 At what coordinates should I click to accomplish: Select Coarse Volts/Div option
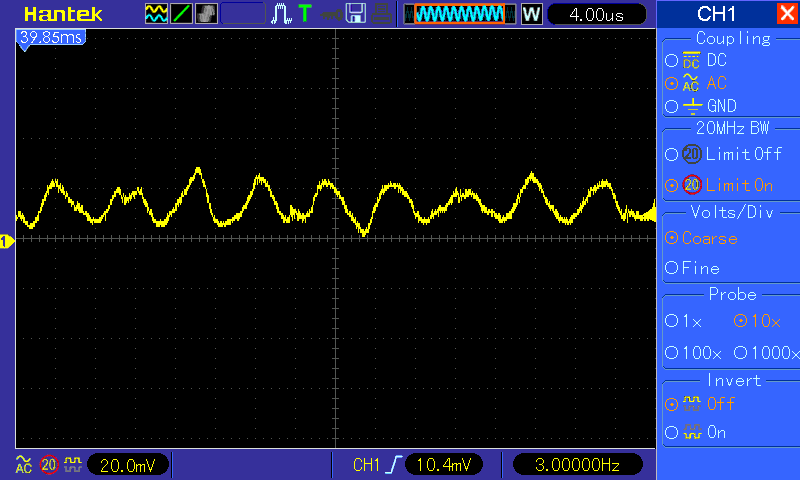click(671, 238)
